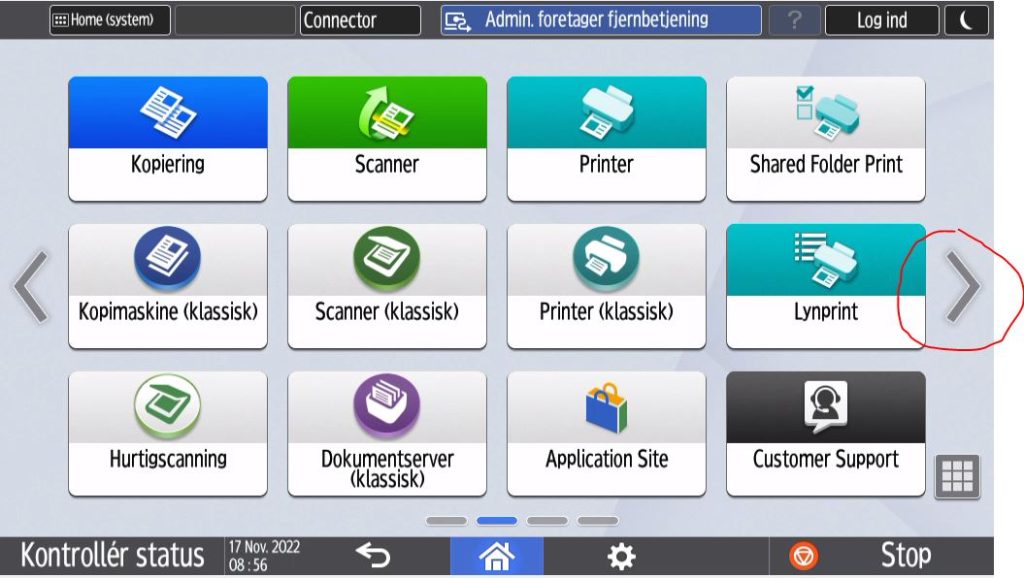Image resolution: width=1024 pixels, height=578 pixels.
Task: Open Printer (klassisk) app
Action: [606, 286]
